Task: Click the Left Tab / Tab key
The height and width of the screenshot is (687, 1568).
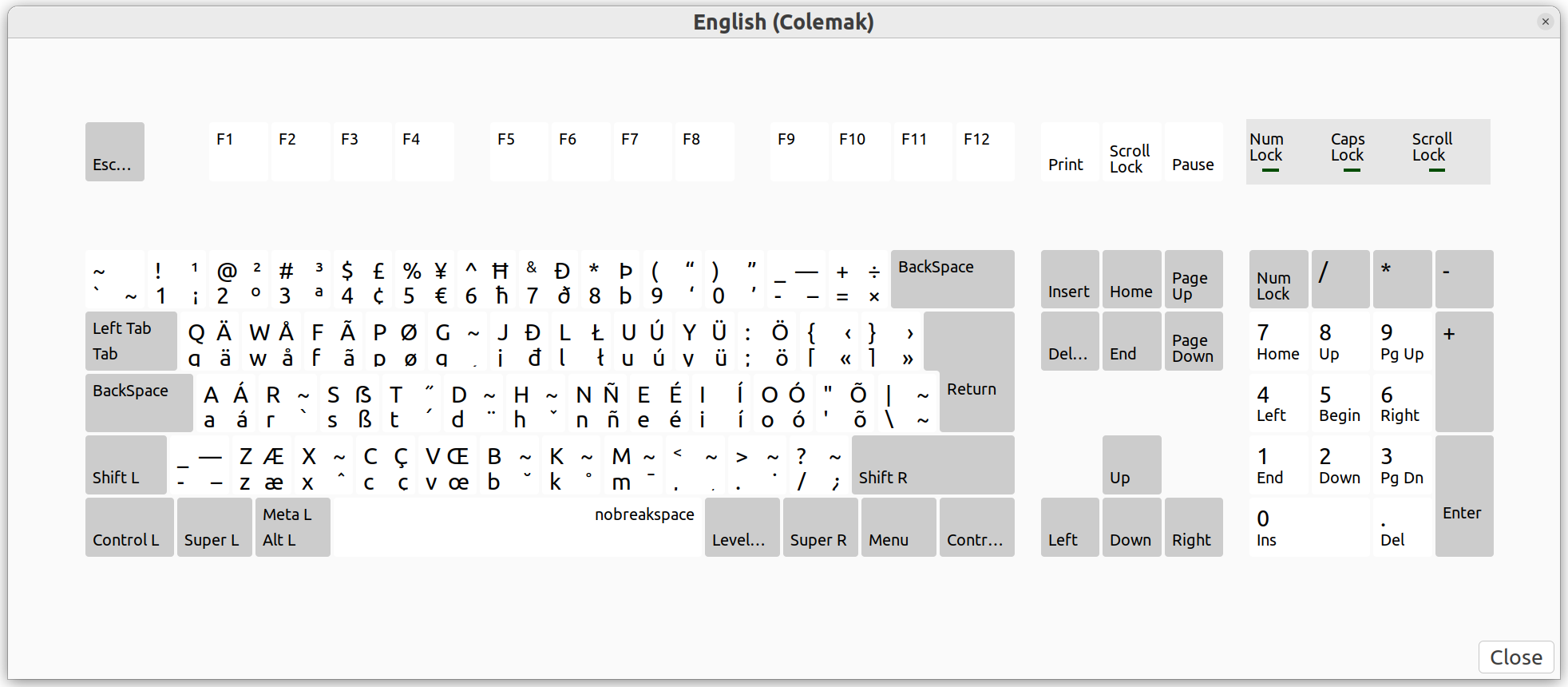Action: 131,341
